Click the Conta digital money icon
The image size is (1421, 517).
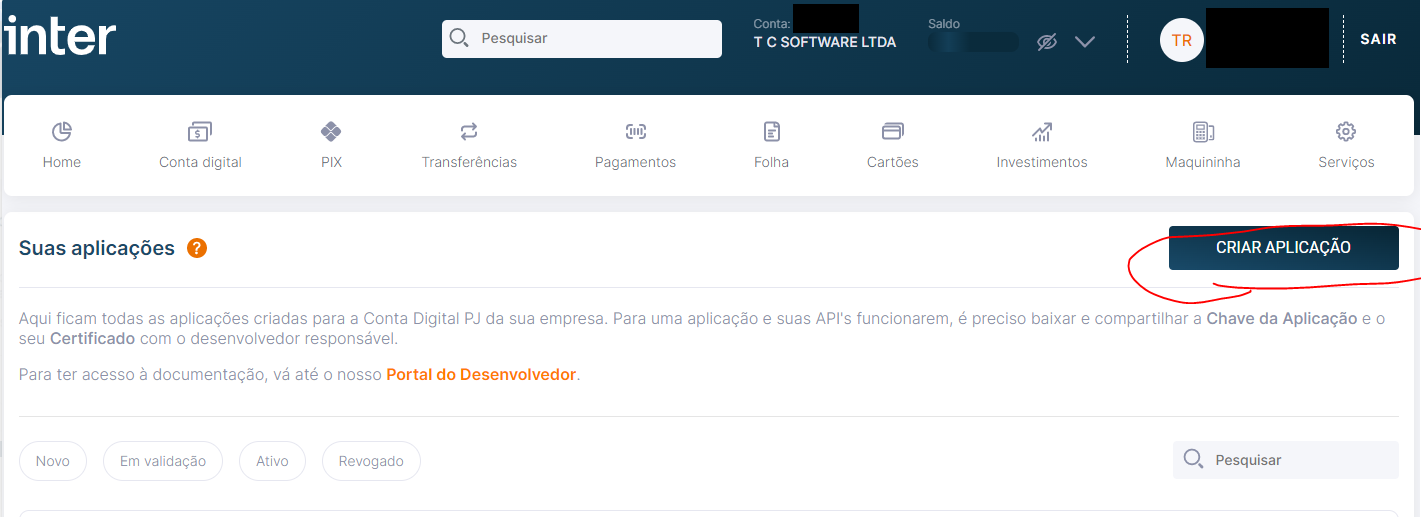tap(200, 131)
